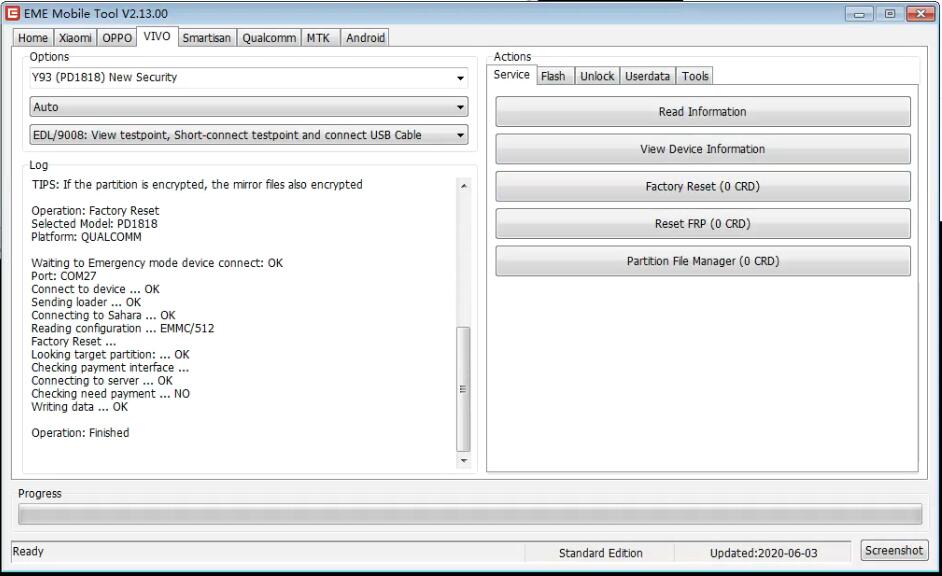Minimize the EME Mobile Tool window

tap(859, 14)
